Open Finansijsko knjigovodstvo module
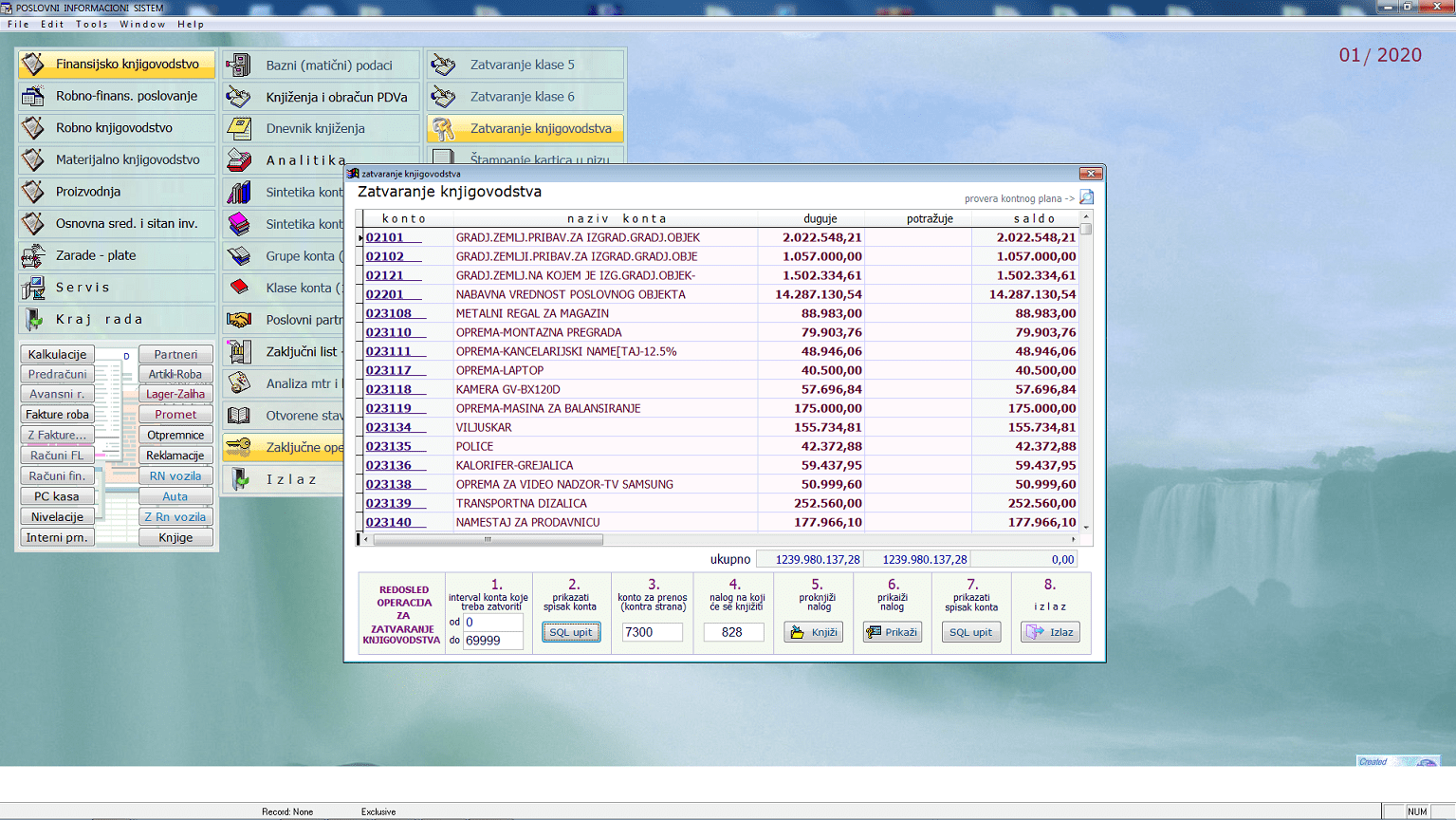1456x820 pixels. [116, 65]
